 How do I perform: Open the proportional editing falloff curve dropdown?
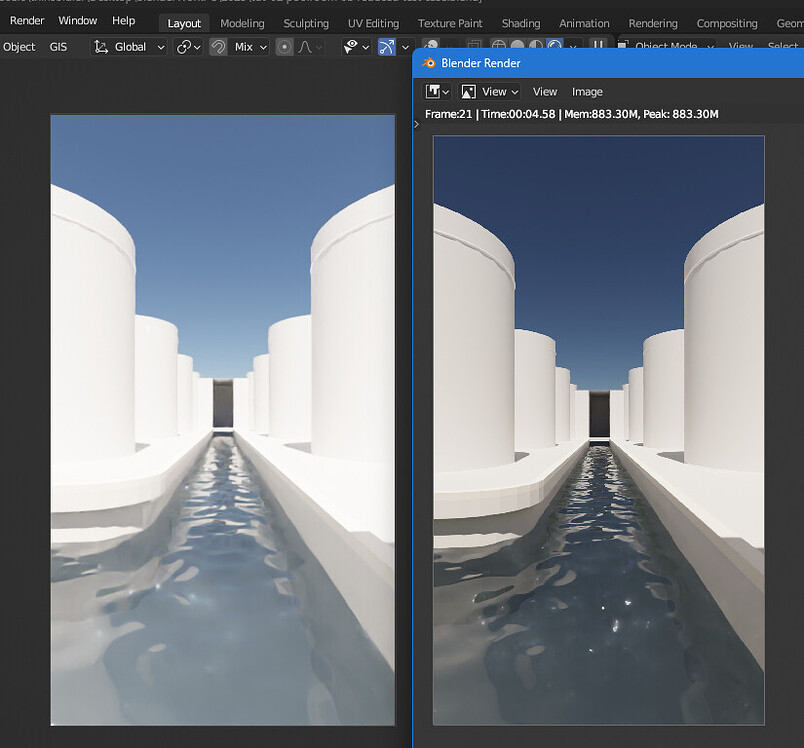pos(310,47)
